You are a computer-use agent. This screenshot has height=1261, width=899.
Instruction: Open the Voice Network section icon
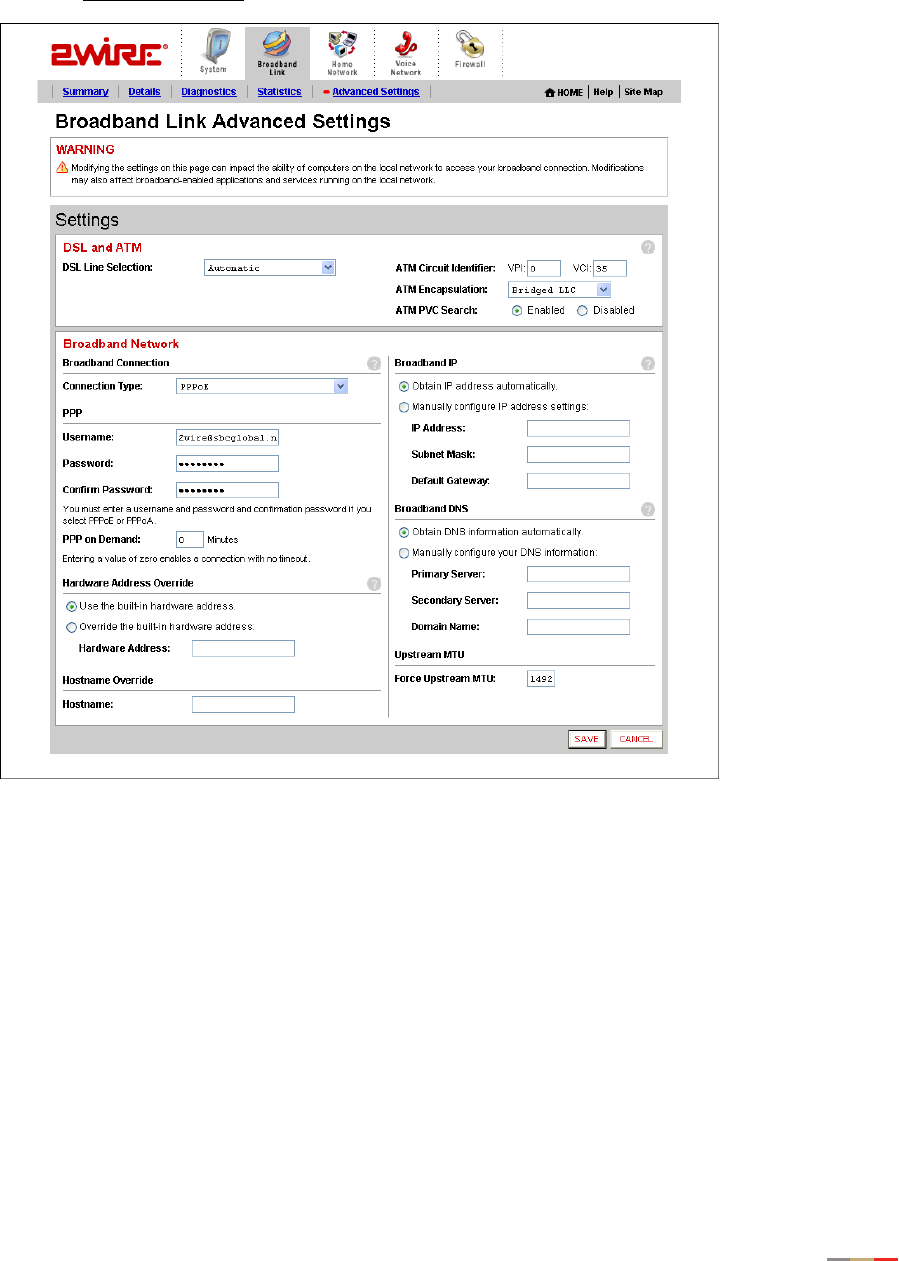pyautogui.click(x=406, y=52)
